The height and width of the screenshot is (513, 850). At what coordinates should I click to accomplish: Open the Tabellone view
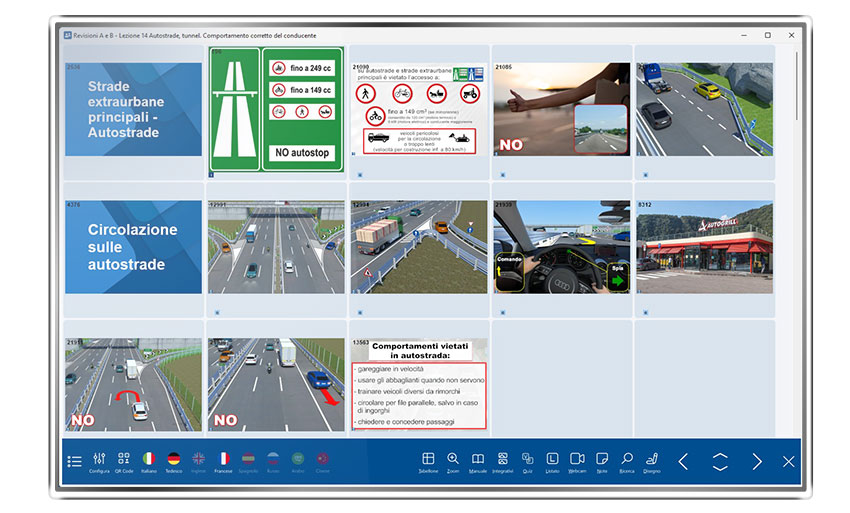click(428, 459)
